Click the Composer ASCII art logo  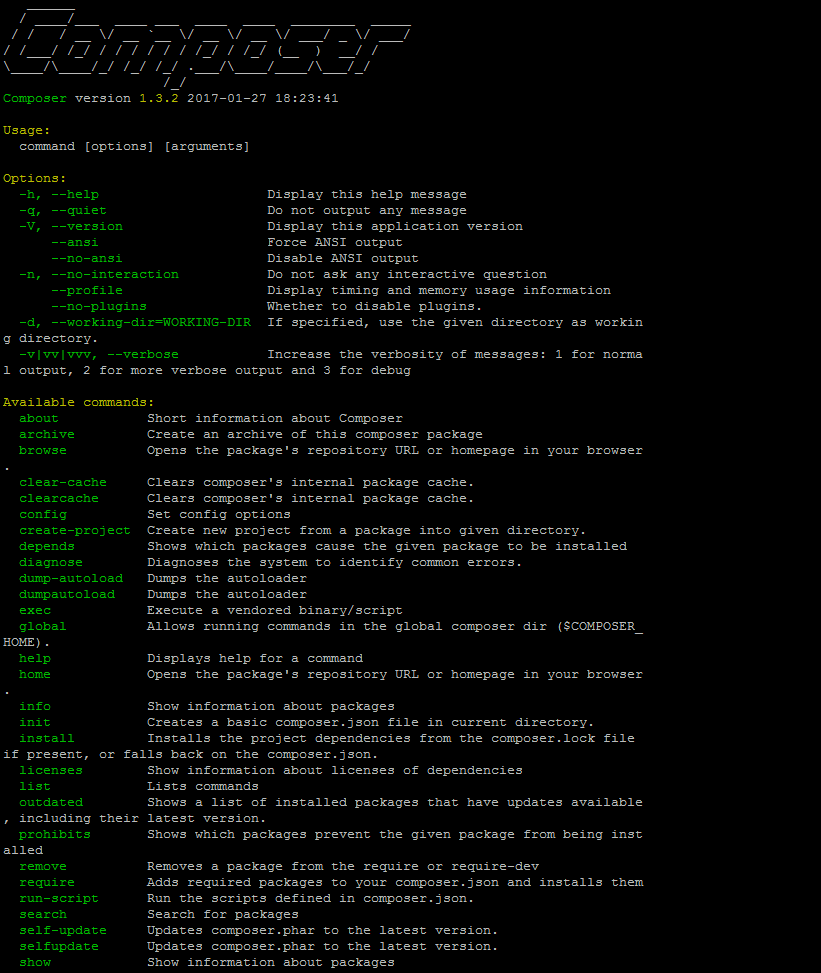207,48
